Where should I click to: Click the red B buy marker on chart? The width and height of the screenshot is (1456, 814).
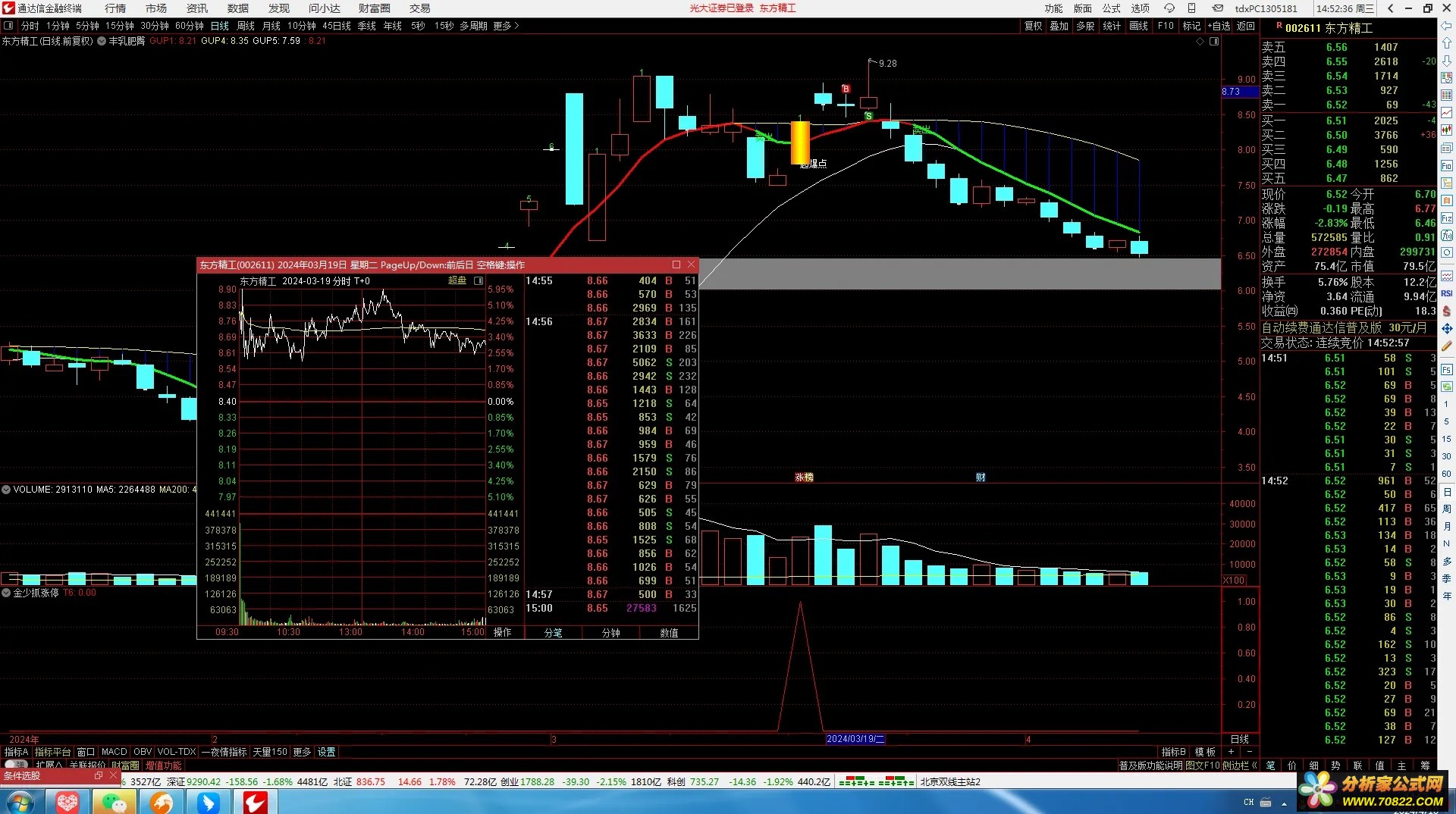click(x=846, y=89)
